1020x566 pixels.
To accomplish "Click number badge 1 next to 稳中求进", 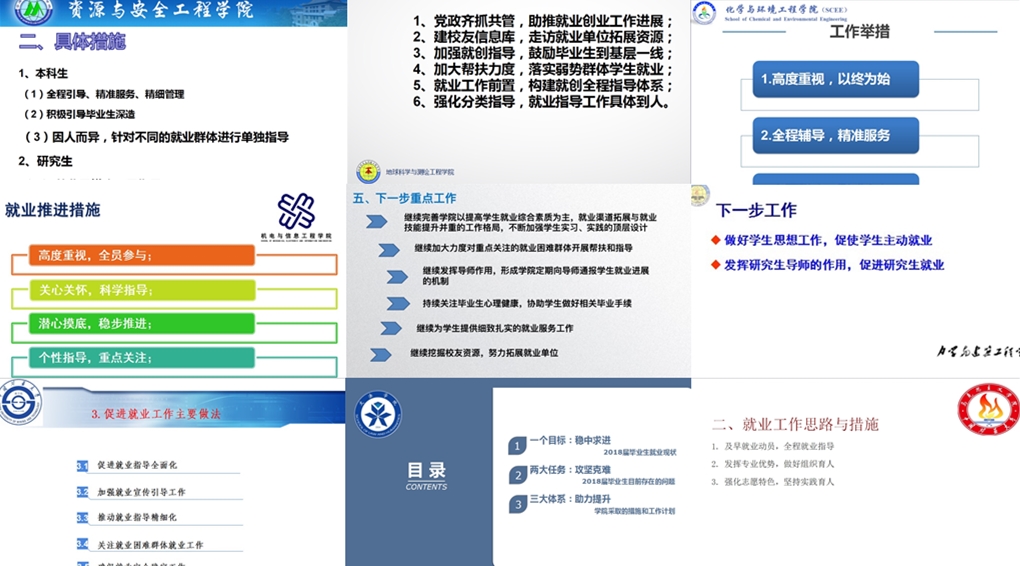I will click(517, 446).
